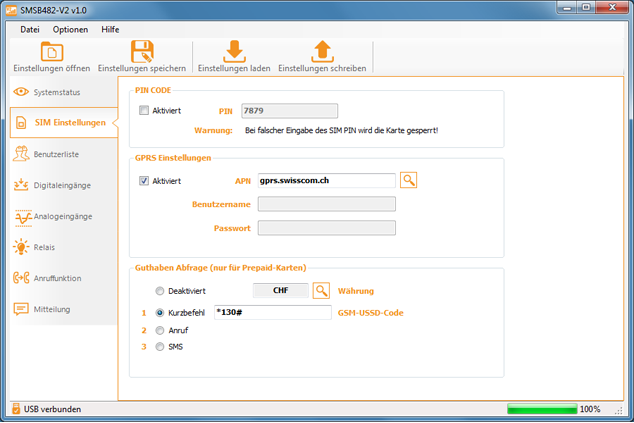Open the Datei menu

point(29,29)
